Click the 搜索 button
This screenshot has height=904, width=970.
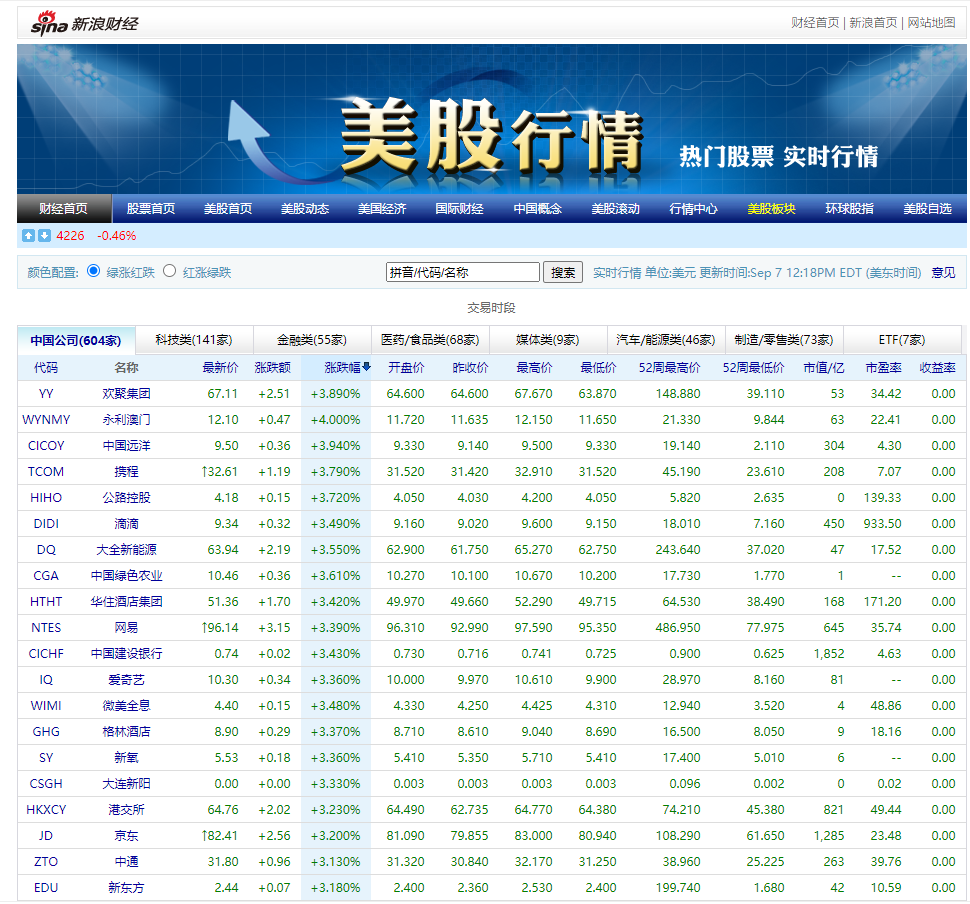(563, 272)
